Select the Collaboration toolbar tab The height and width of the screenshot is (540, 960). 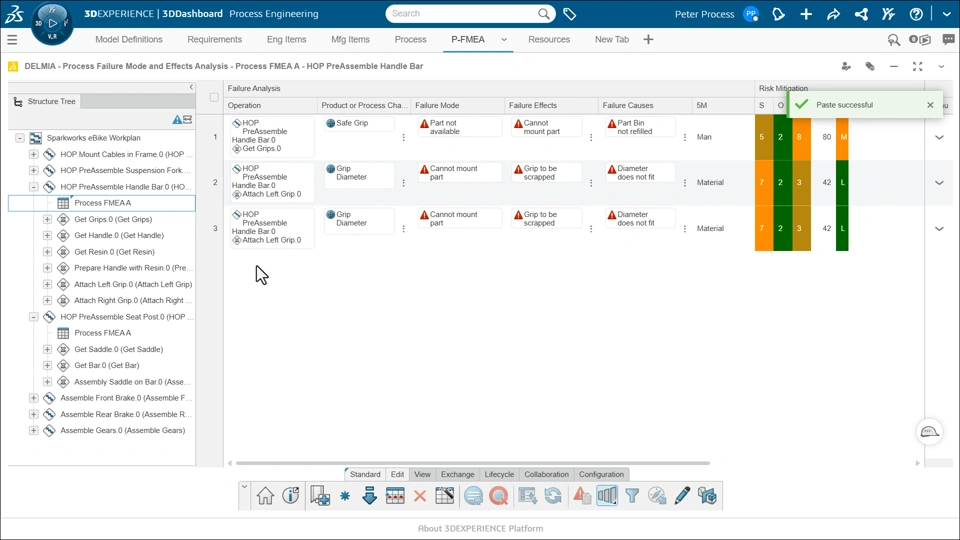tap(546, 474)
